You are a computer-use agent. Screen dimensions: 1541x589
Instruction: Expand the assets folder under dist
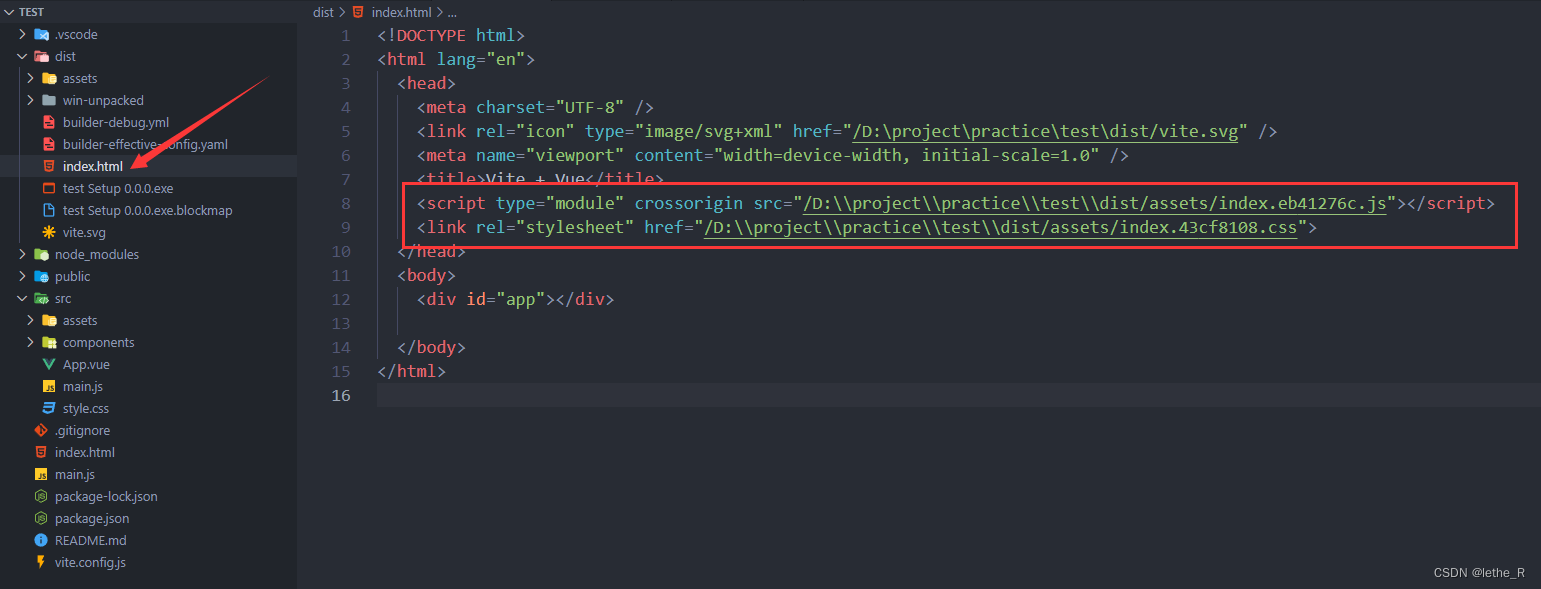point(30,78)
